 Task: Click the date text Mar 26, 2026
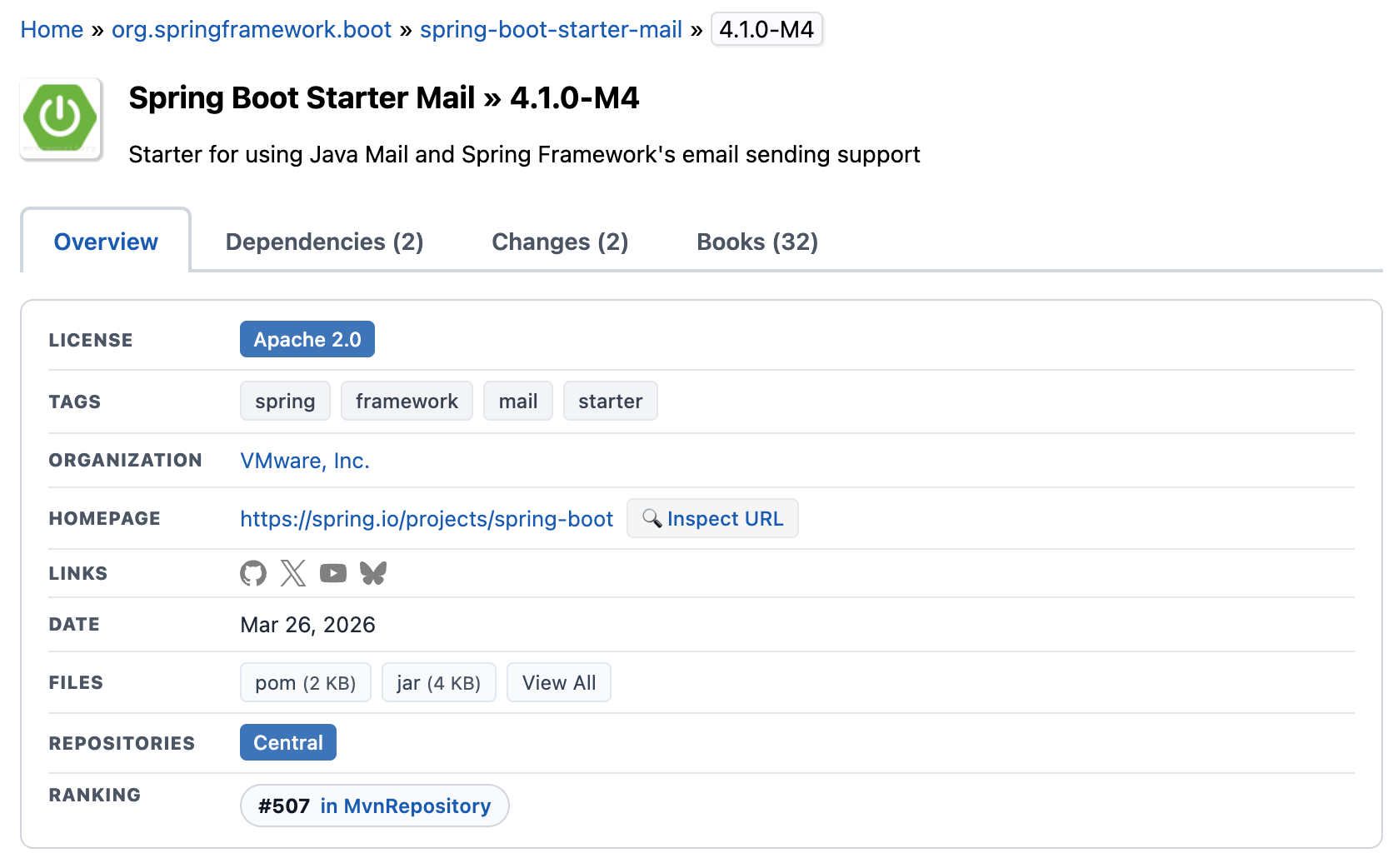click(x=307, y=625)
